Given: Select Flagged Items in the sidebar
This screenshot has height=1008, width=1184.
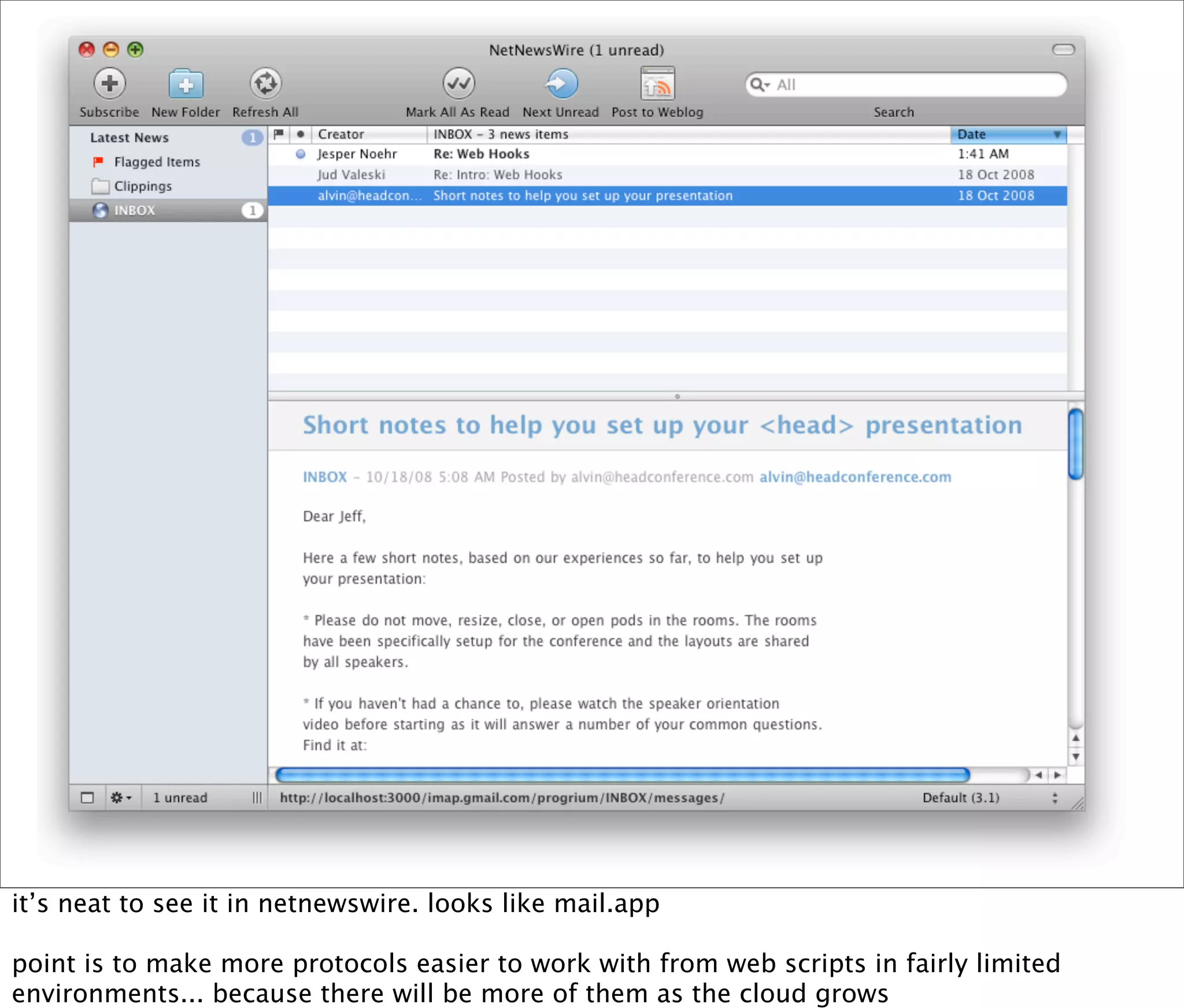Looking at the screenshot, I should [157, 162].
